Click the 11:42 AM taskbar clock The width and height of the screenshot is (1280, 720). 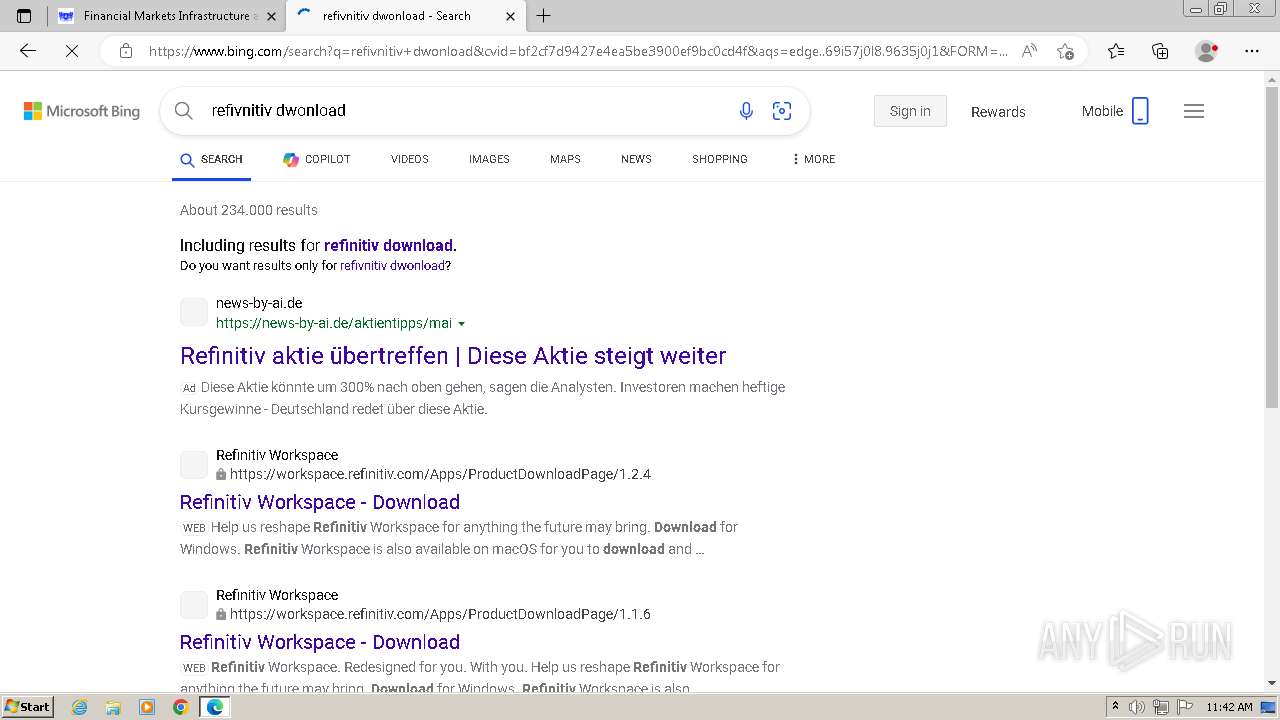pyautogui.click(x=1229, y=707)
